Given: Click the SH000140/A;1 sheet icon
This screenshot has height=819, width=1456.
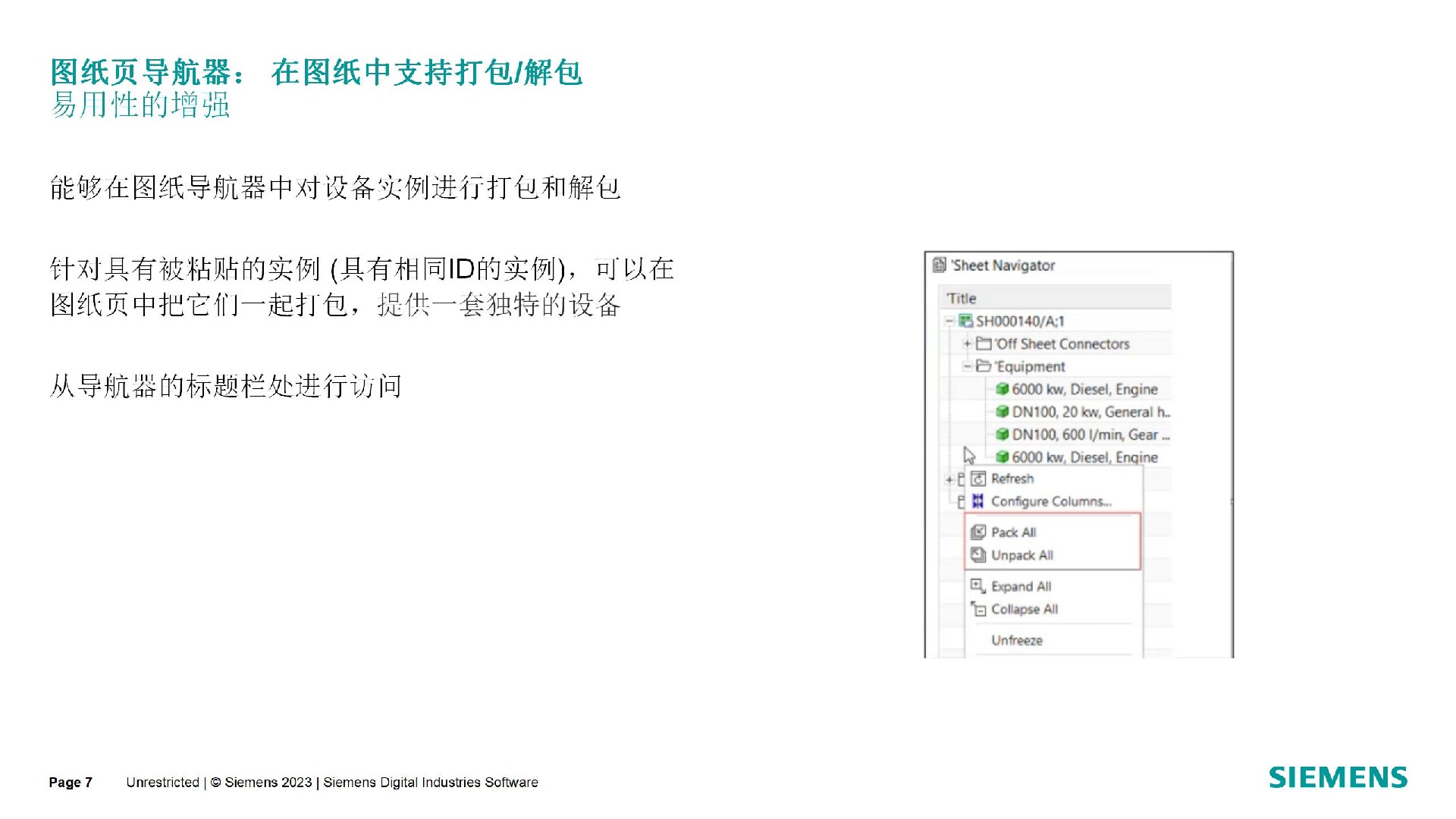Looking at the screenshot, I should (x=966, y=321).
